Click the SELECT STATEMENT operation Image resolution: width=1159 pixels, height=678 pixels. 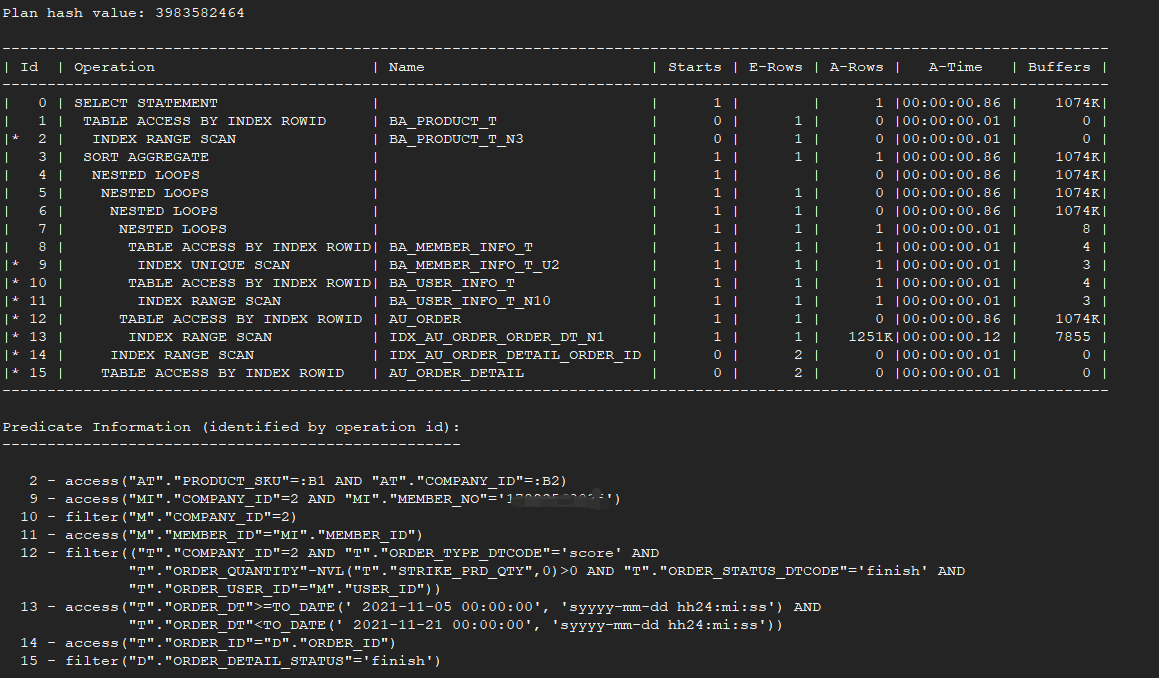[145, 103]
